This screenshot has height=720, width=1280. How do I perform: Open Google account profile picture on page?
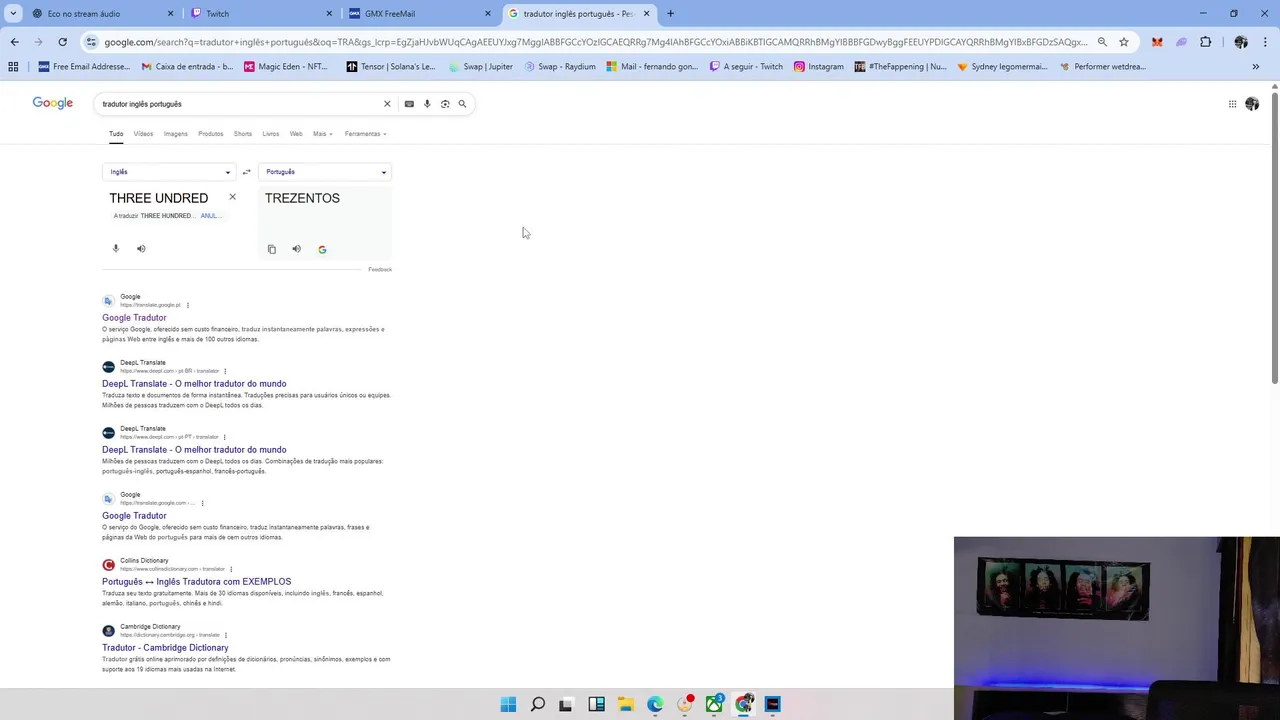[1252, 104]
